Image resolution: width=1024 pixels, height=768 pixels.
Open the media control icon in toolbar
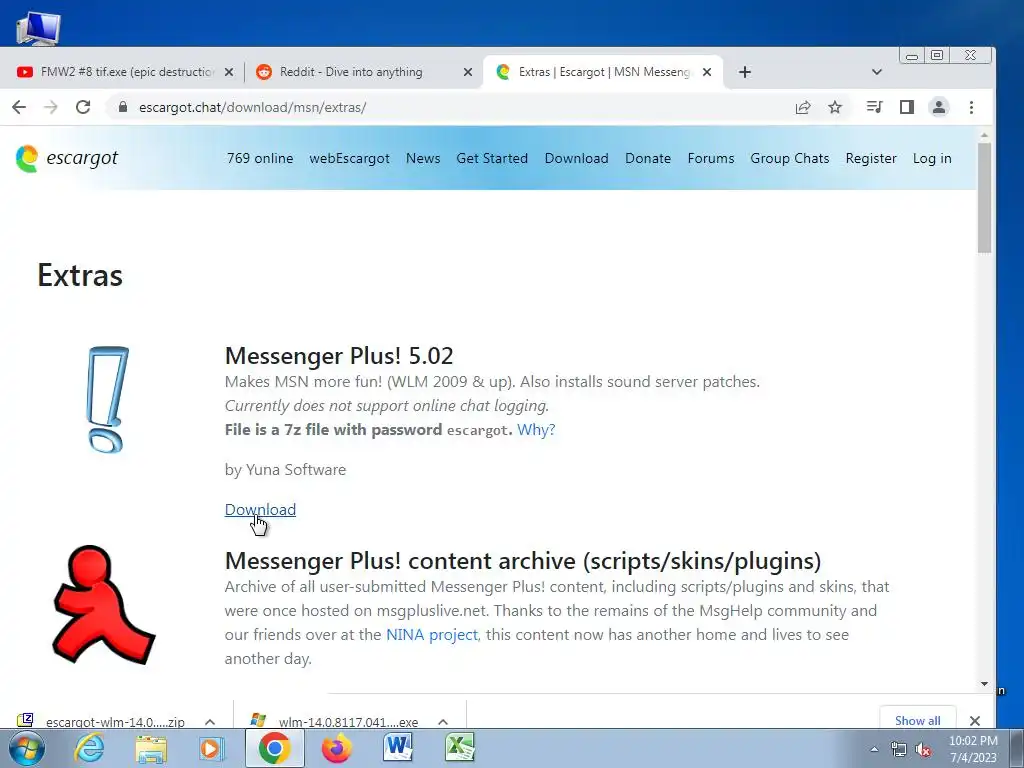pyautogui.click(x=874, y=107)
